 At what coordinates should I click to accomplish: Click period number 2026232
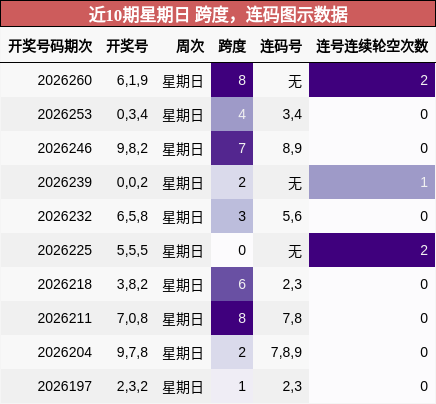pos(65,216)
